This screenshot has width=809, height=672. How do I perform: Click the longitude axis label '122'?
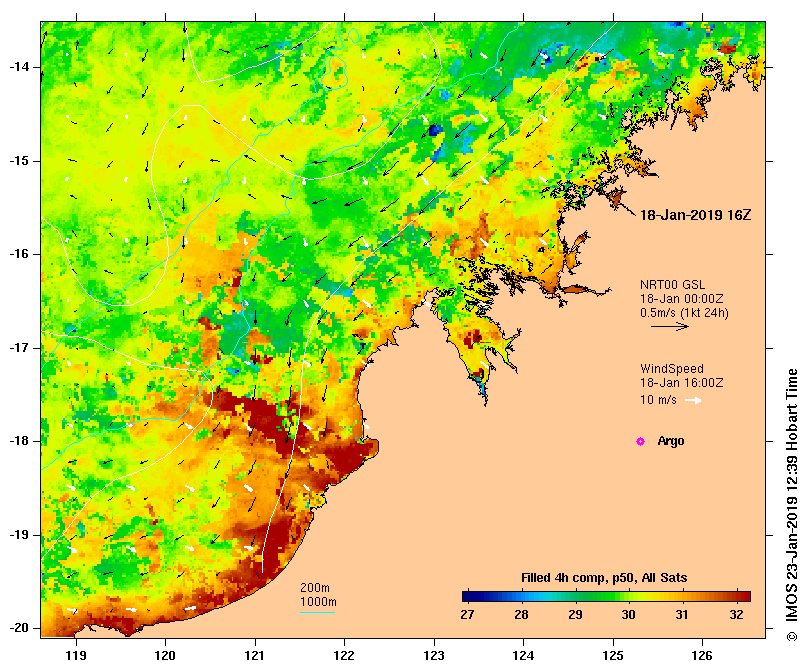pos(344,656)
